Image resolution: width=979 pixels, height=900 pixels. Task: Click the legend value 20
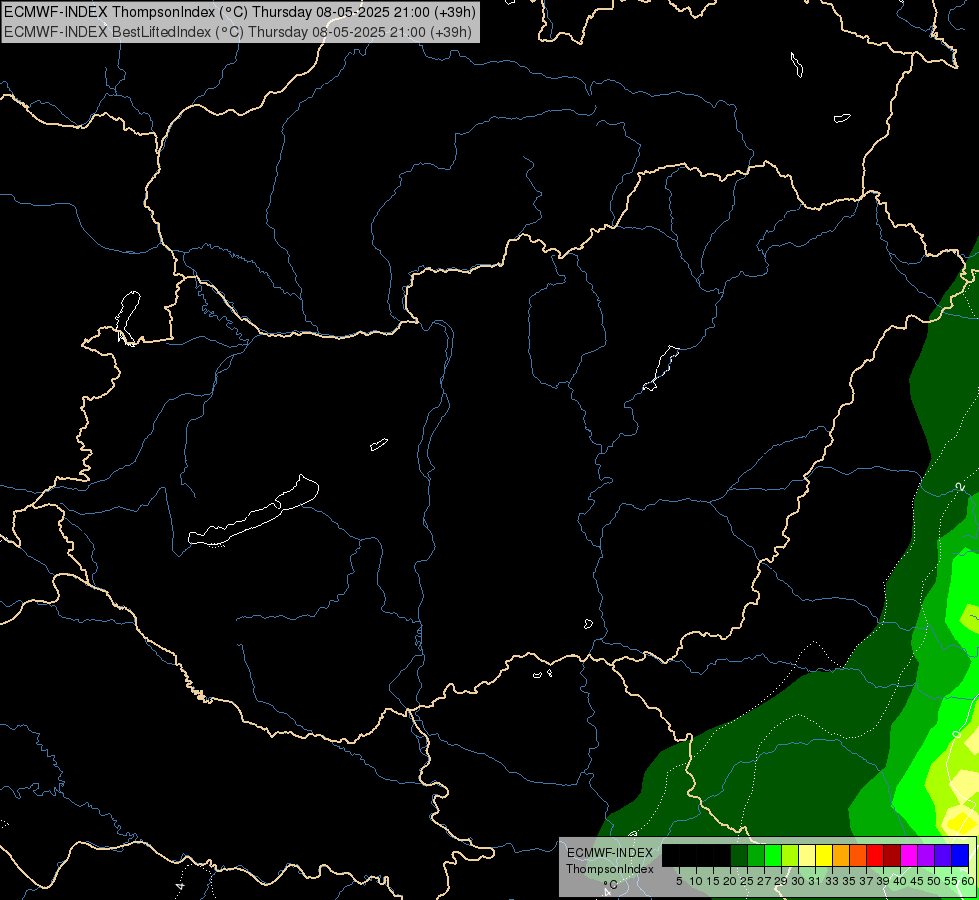[730, 881]
